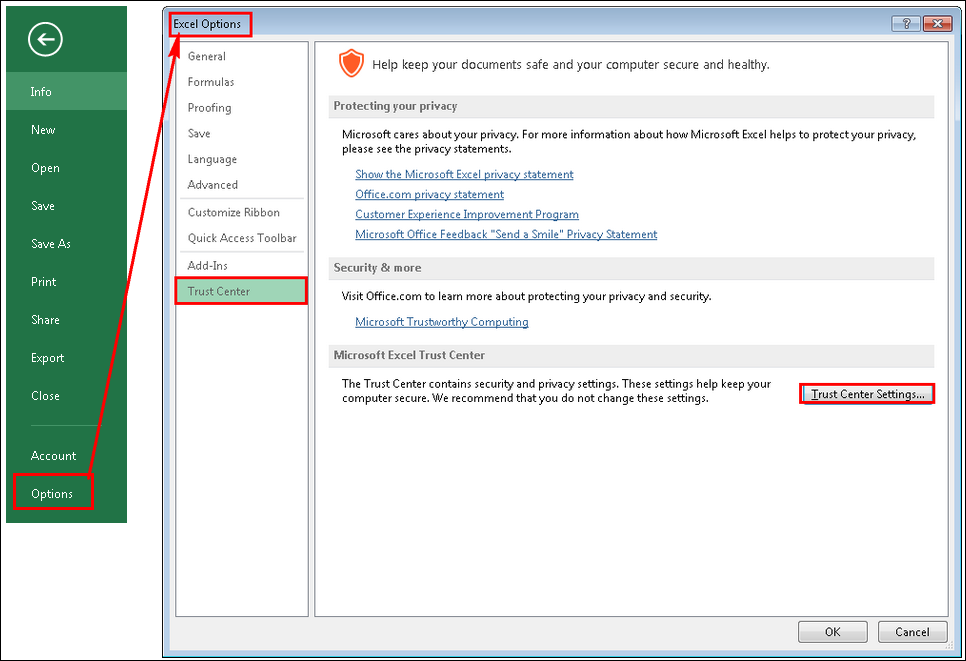Open the Customer Experience Improvement Program link

point(466,214)
